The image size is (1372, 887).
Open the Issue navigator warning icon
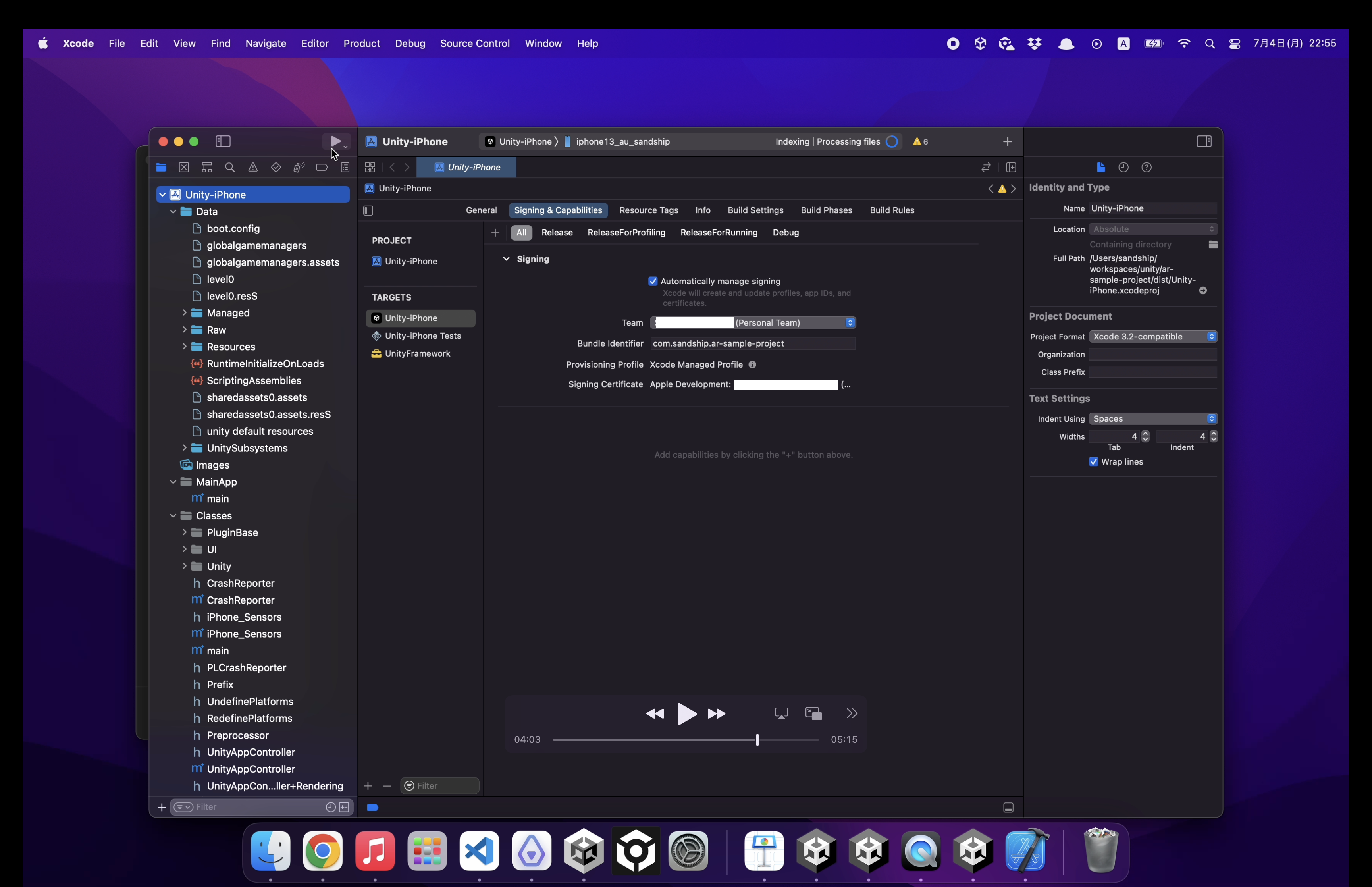253,168
